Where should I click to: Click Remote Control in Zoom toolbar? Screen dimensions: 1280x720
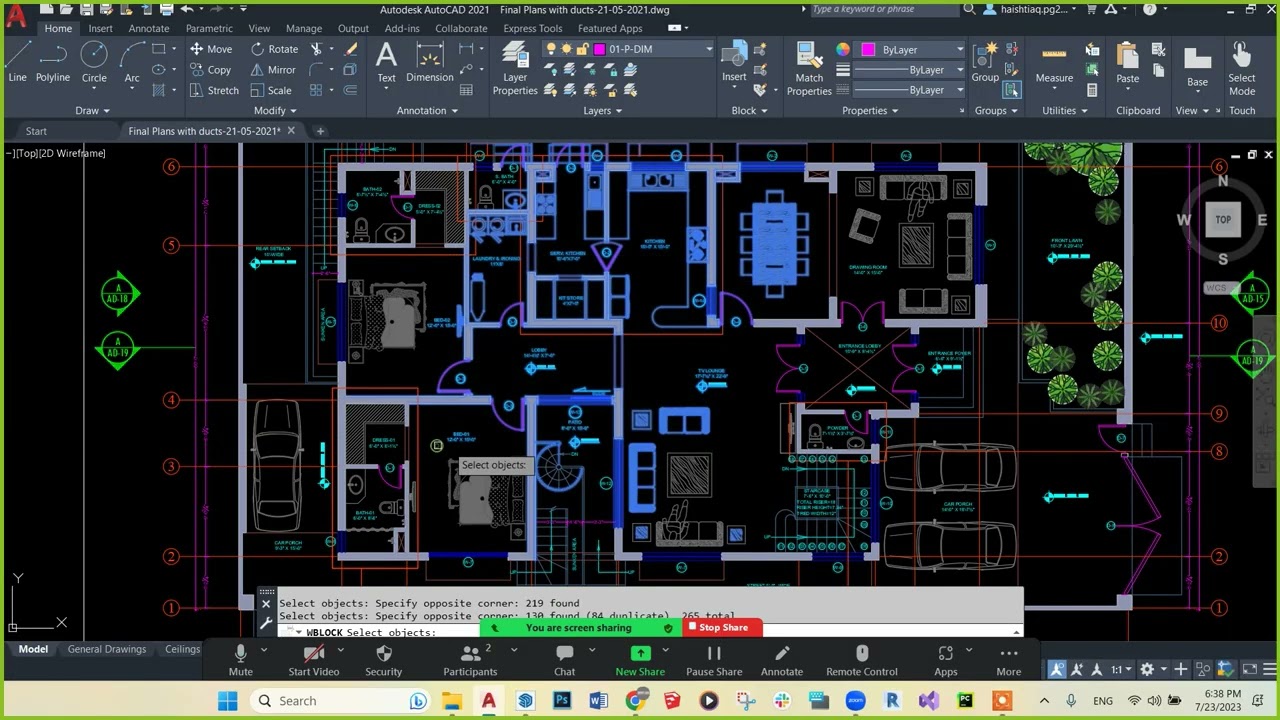click(862, 660)
